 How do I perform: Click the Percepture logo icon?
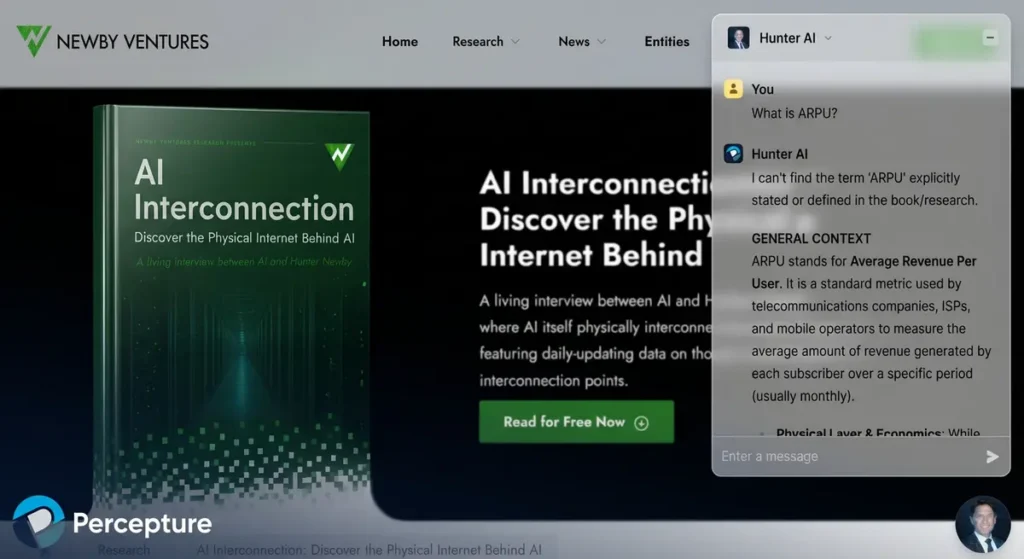point(38,523)
